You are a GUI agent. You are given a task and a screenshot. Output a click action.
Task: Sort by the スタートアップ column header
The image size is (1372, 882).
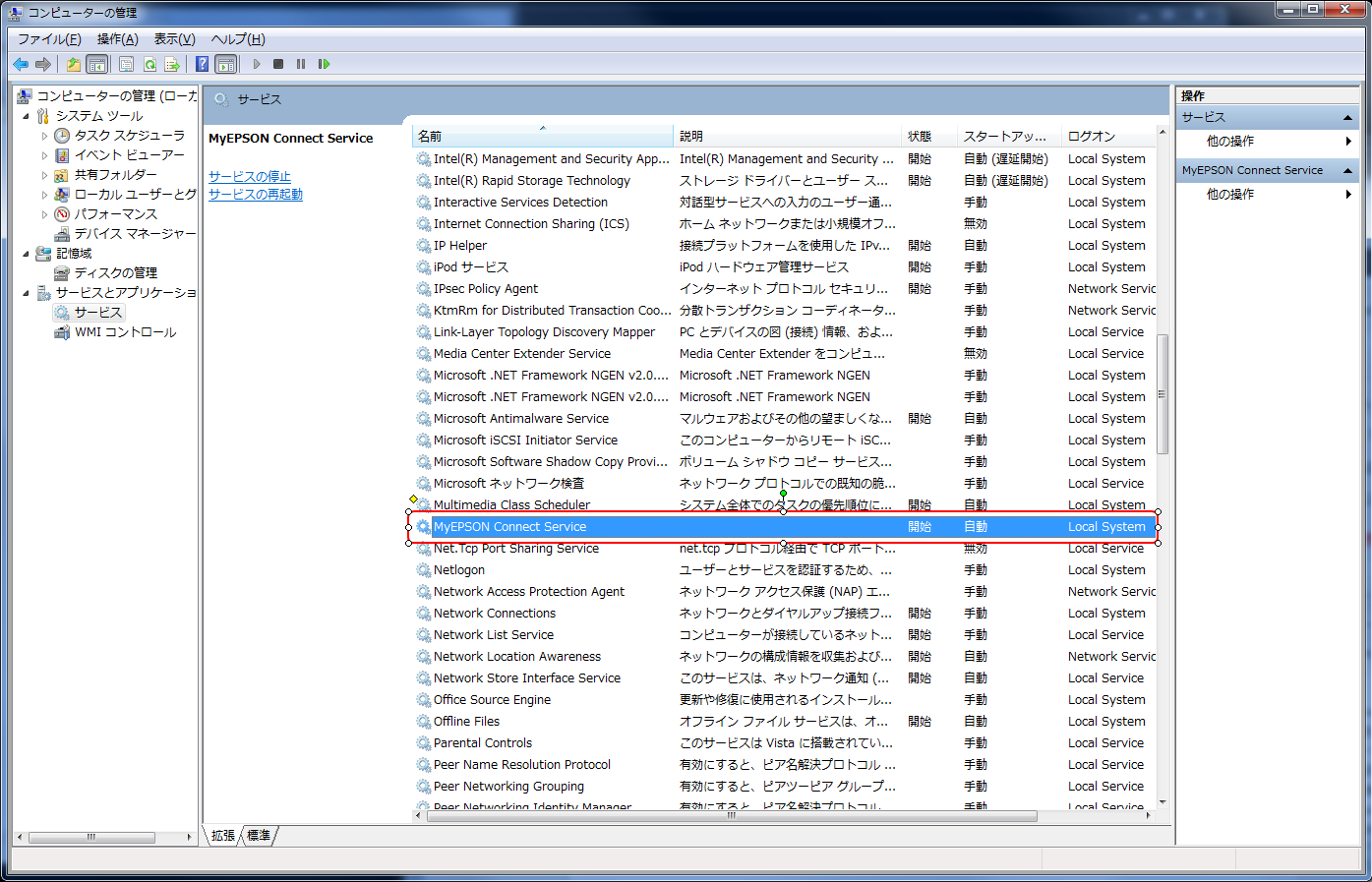tap(1009, 136)
